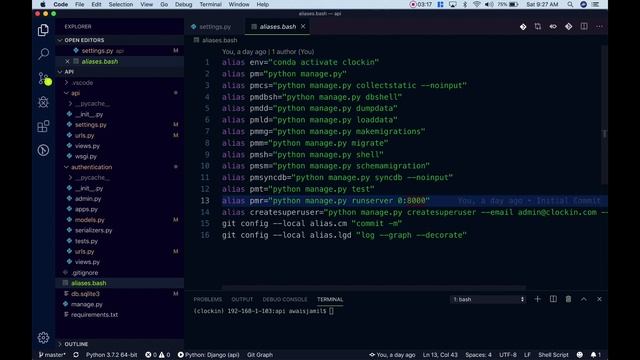Open the Debug menu
Image resolution: width=640 pixels, height=360 pixels.
click(183, 4)
